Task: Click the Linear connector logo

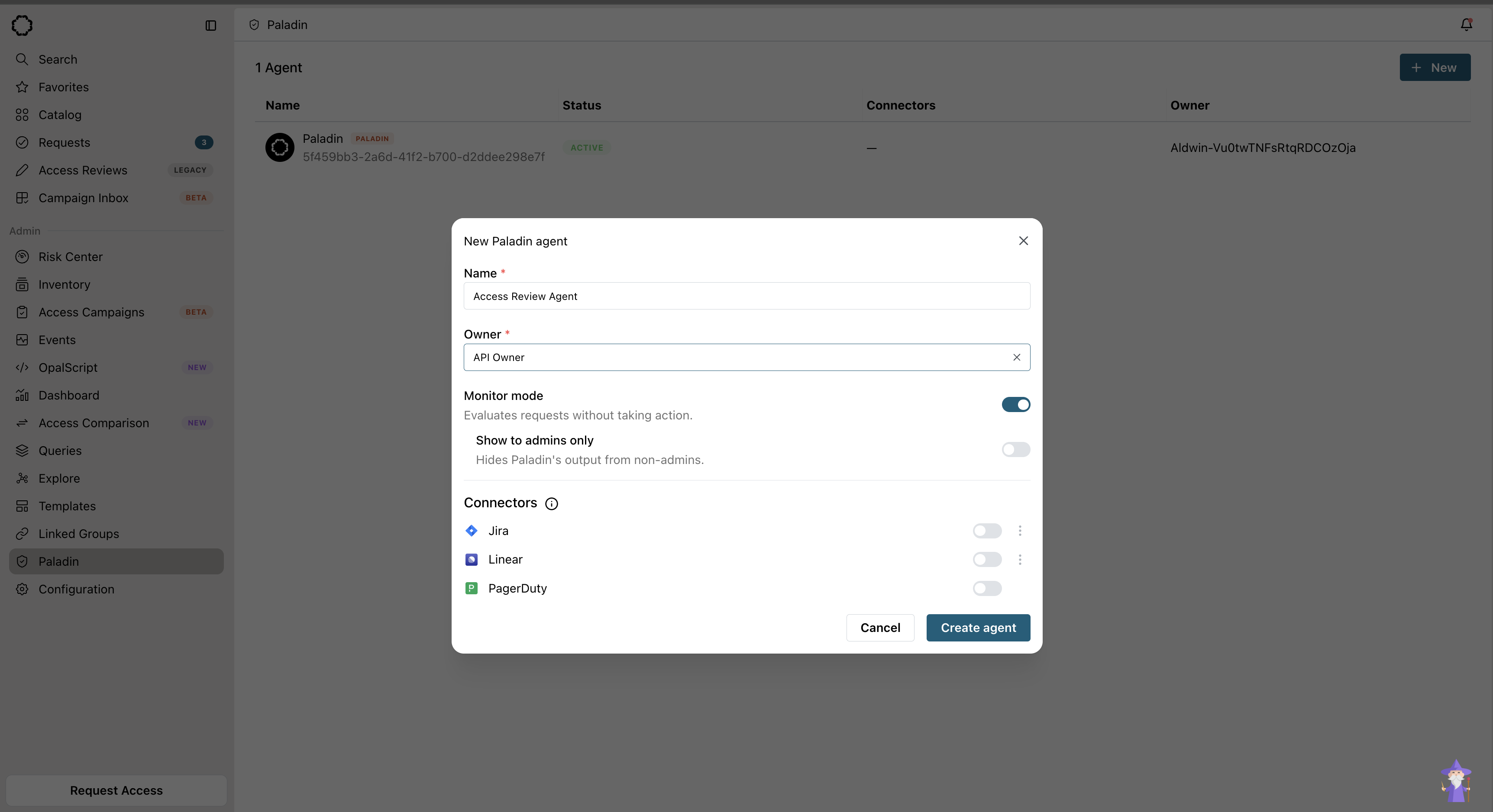Action: [x=471, y=560]
